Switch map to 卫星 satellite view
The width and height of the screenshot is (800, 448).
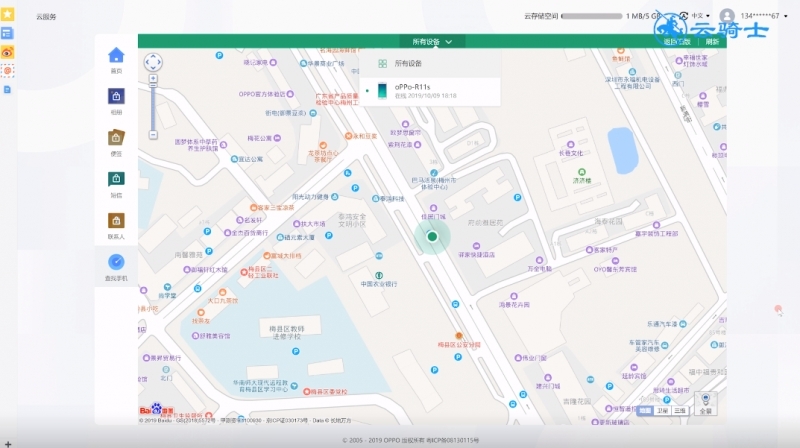point(662,410)
